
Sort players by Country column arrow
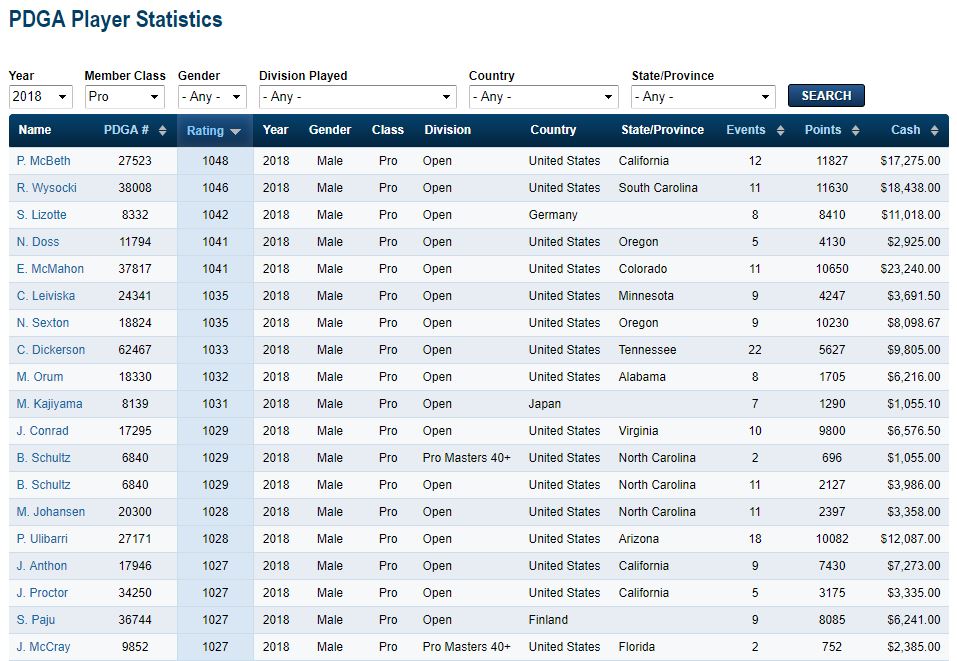(x=555, y=130)
